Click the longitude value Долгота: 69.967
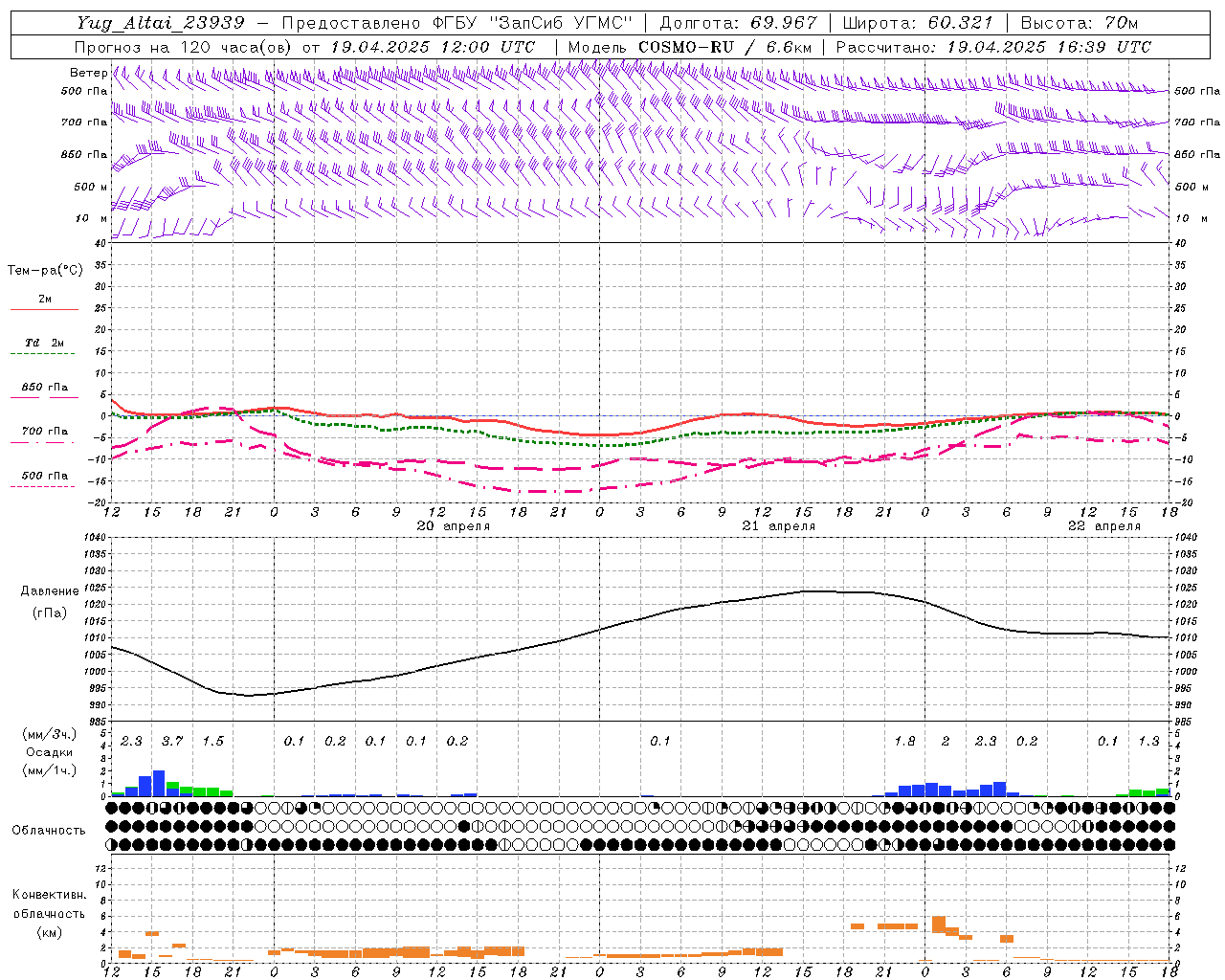The height and width of the screenshot is (980, 1225). 739,23
